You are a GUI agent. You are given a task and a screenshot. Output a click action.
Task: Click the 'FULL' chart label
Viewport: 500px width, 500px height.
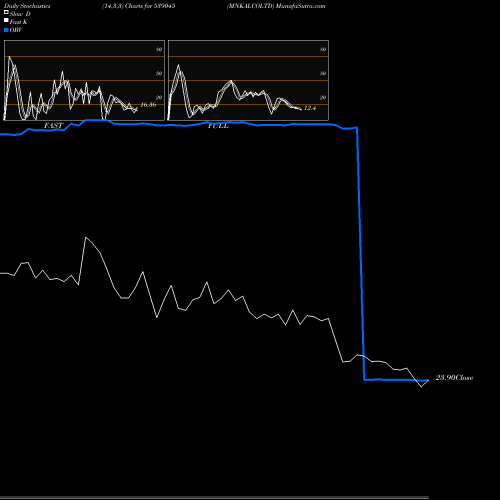218,126
